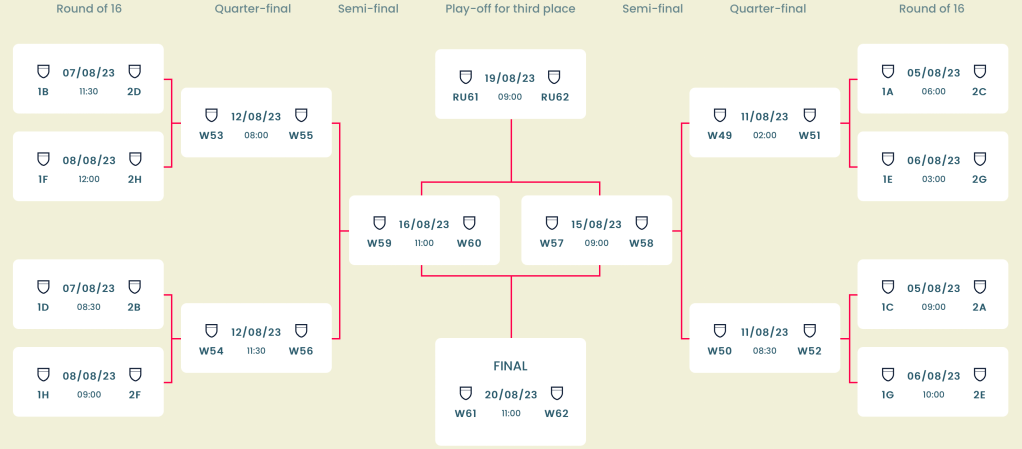Select the FINAL match card on 20/08/23
This screenshot has width=1022, height=449.
click(x=510, y=391)
